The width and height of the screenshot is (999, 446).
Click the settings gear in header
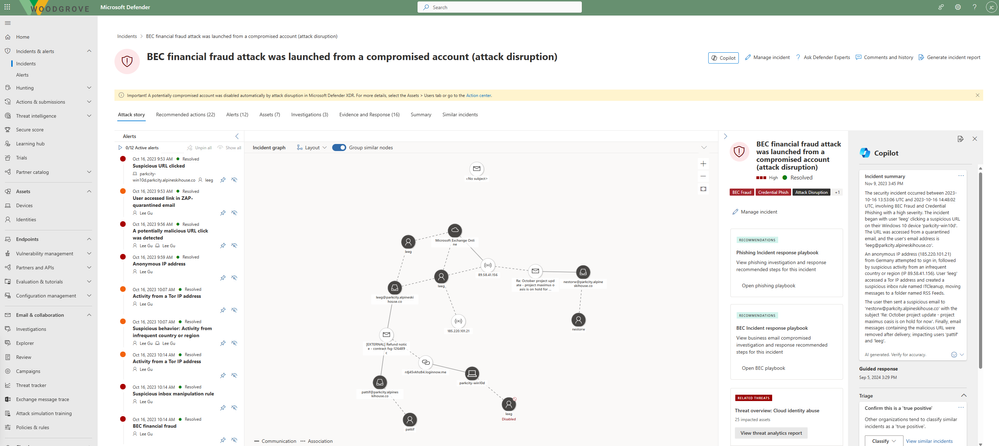click(x=958, y=7)
